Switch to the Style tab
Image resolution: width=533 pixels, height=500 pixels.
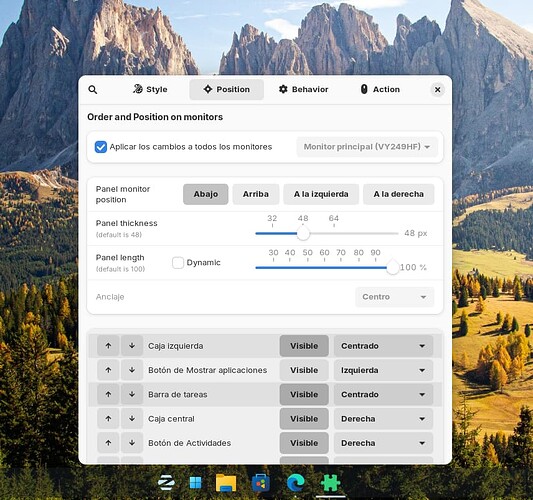coord(150,89)
